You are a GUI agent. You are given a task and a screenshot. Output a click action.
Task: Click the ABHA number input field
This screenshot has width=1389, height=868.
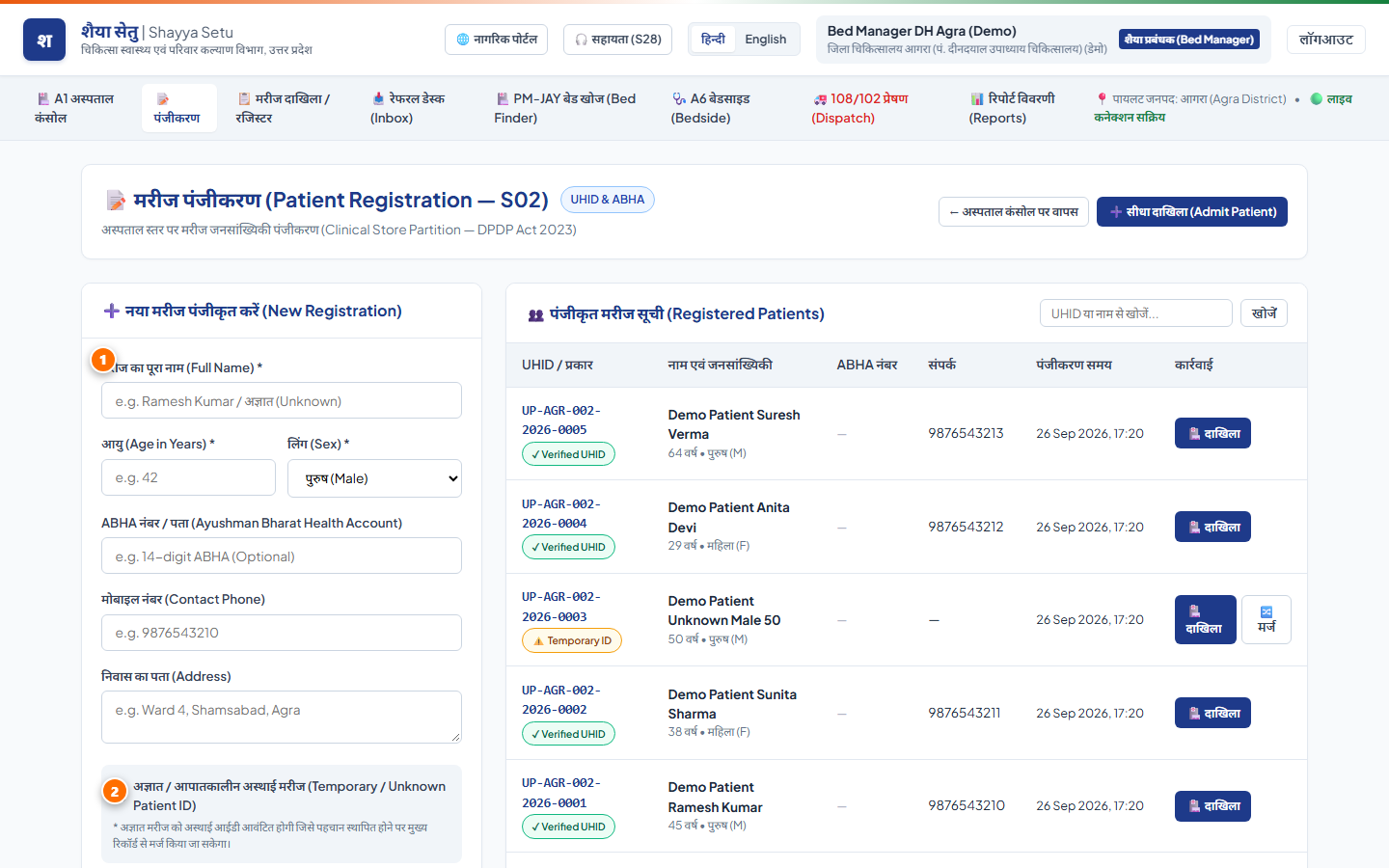click(282, 556)
